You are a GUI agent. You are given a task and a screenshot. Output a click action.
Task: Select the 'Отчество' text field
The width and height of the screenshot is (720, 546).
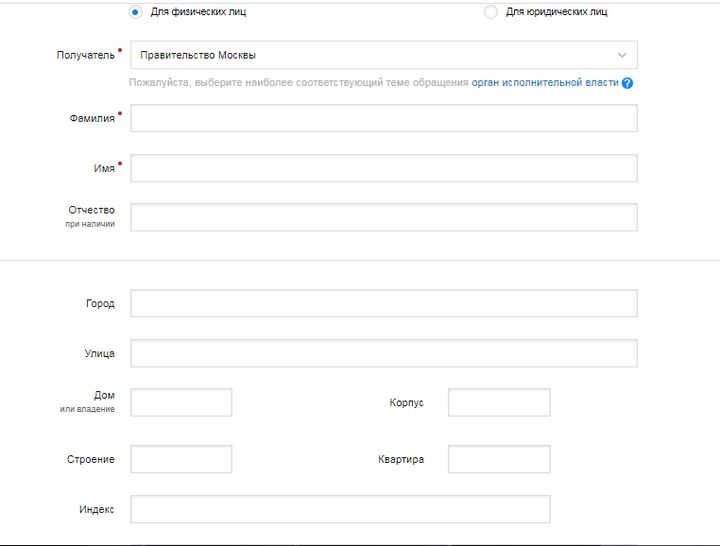(383, 217)
